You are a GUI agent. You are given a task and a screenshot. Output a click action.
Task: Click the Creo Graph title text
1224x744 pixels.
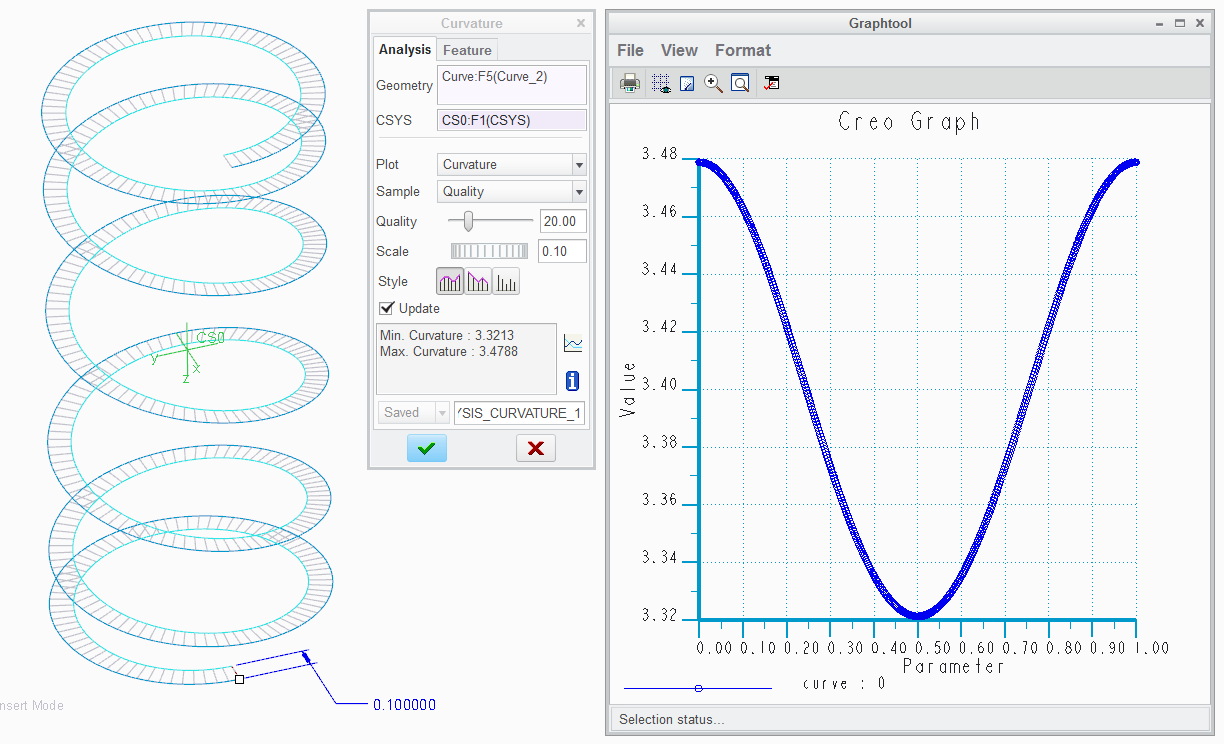coord(909,122)
